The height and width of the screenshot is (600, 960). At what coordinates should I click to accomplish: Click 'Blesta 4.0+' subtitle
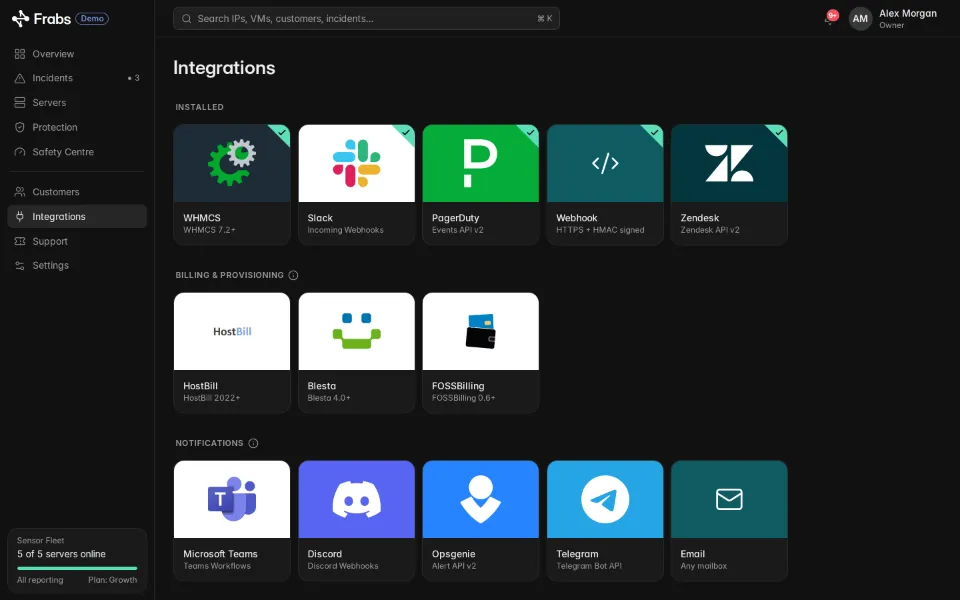click(329, 398)
